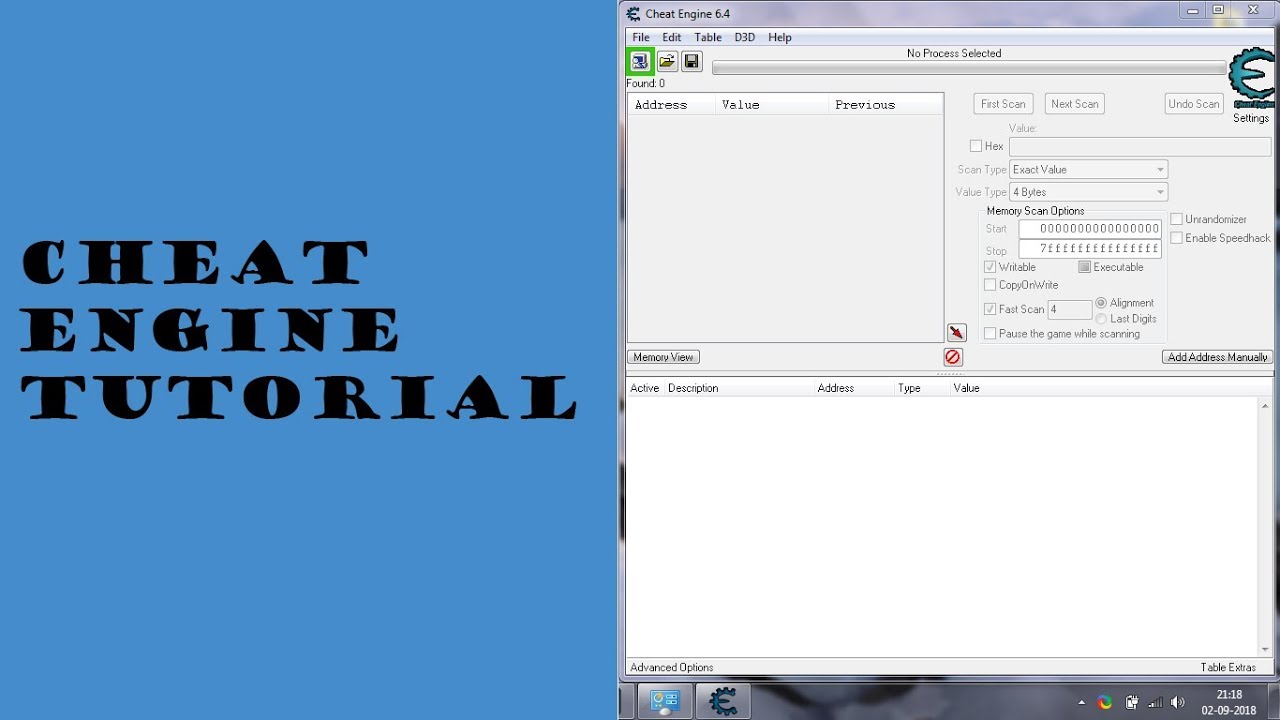Click the Start address field

coord(1090,229)
